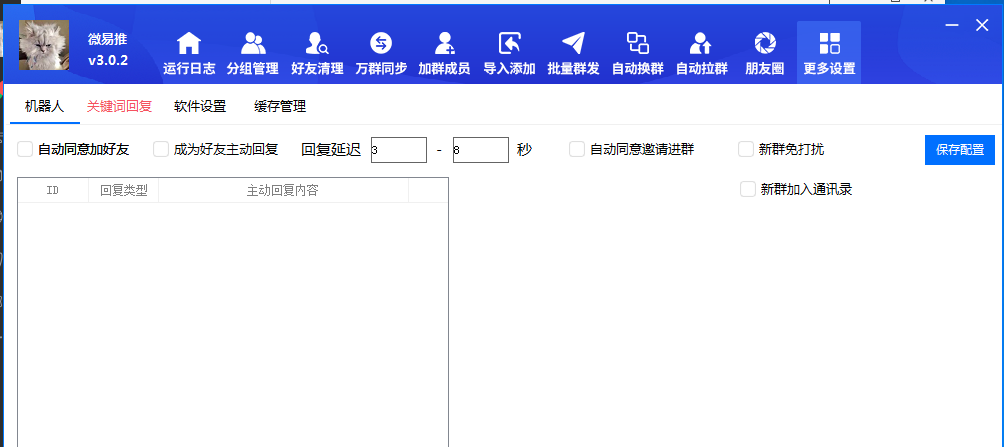The height and width of the screenshot is (447, 1004).
Task: Open 分组管理 group management icon
Action: point(253,44)
